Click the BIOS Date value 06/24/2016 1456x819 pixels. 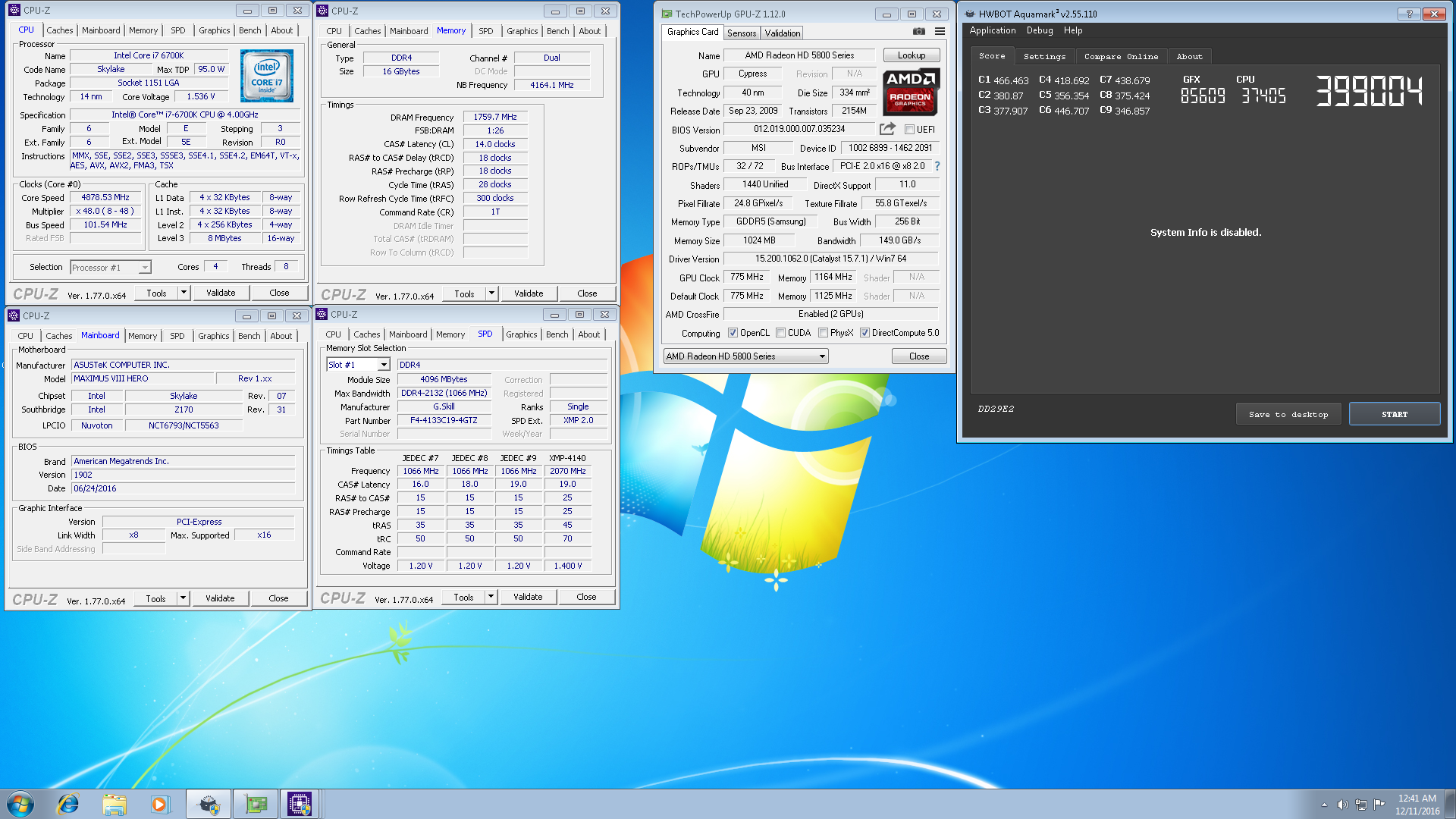[x=183, y=488]
